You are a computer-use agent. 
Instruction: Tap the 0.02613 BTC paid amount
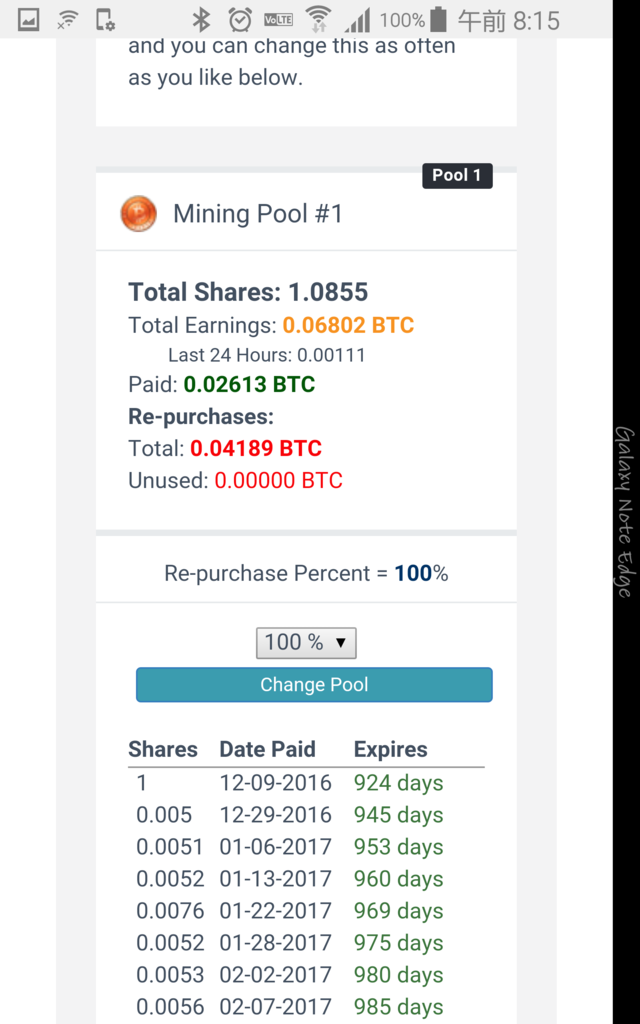click(x=249, y=384)
